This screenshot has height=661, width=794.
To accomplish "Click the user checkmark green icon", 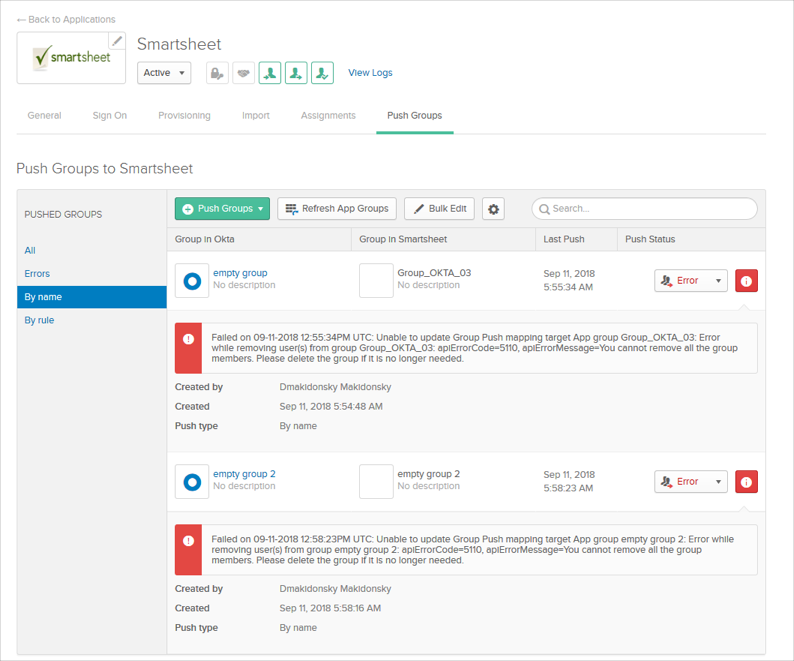I will (x=322, y=73).
